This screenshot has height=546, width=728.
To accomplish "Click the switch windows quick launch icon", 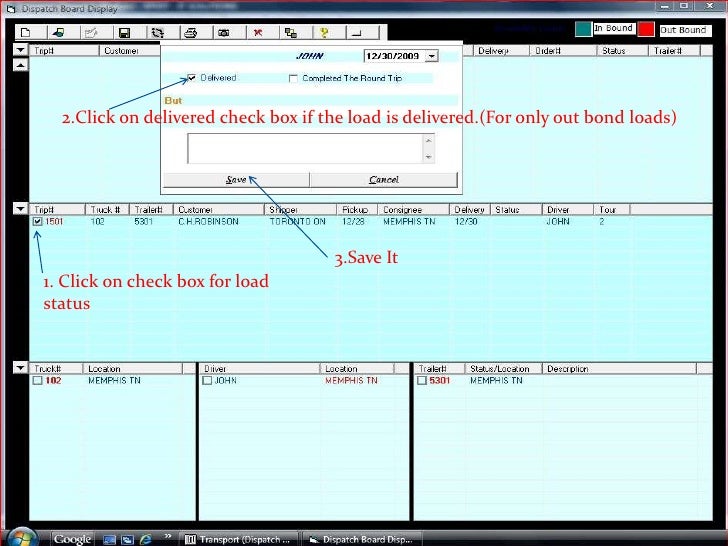I will pos(127,540).
